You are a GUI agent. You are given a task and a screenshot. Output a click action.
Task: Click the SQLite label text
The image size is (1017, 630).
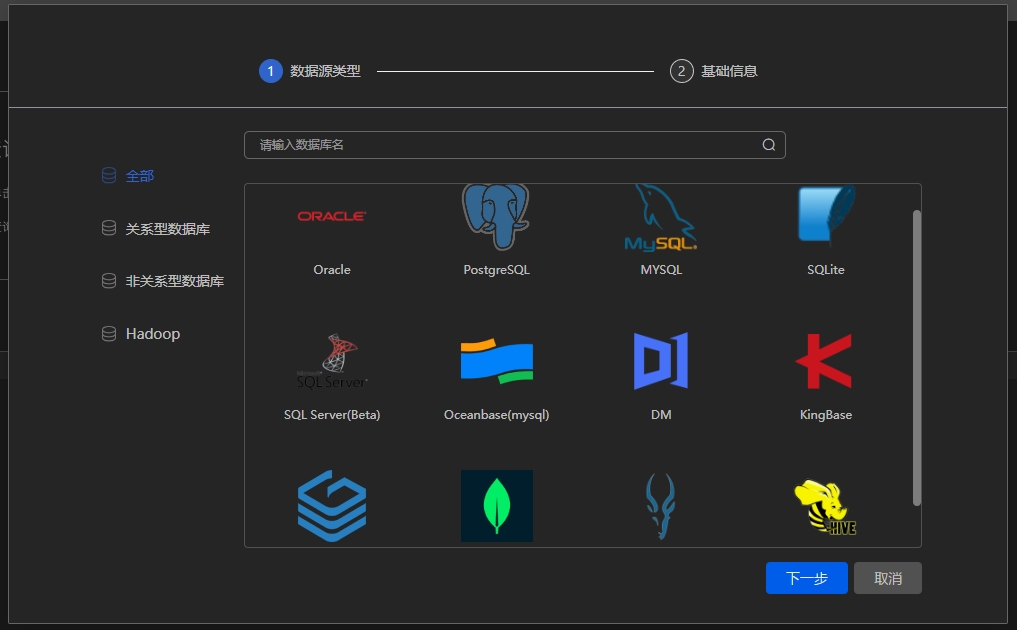tap(826, 269)
